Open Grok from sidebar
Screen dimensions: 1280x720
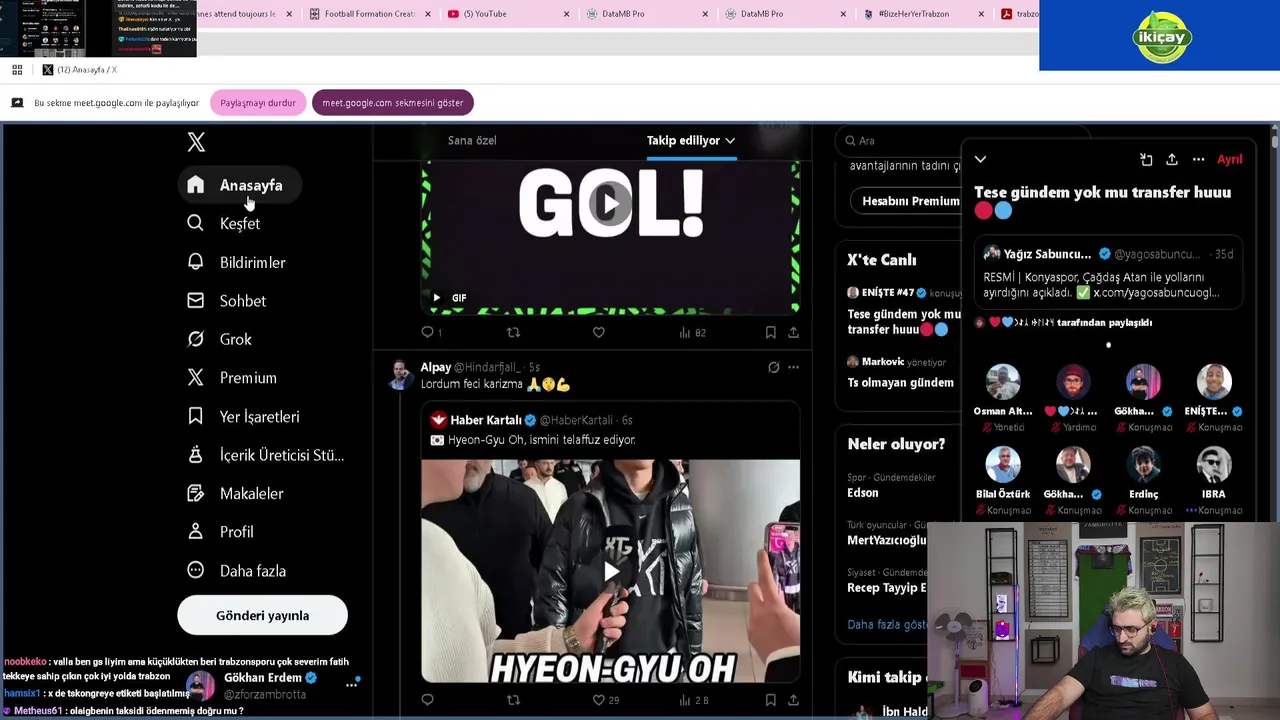220,339
